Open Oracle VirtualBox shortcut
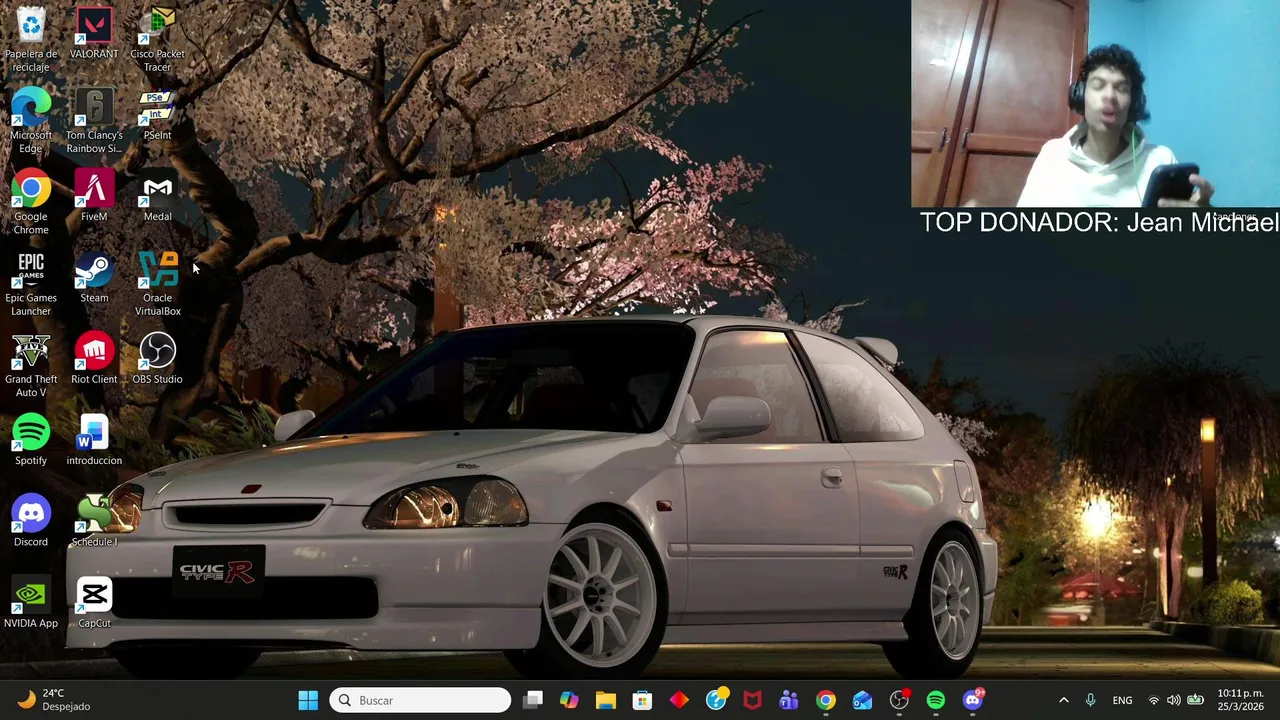1280x720 pixels. [157, 284]
